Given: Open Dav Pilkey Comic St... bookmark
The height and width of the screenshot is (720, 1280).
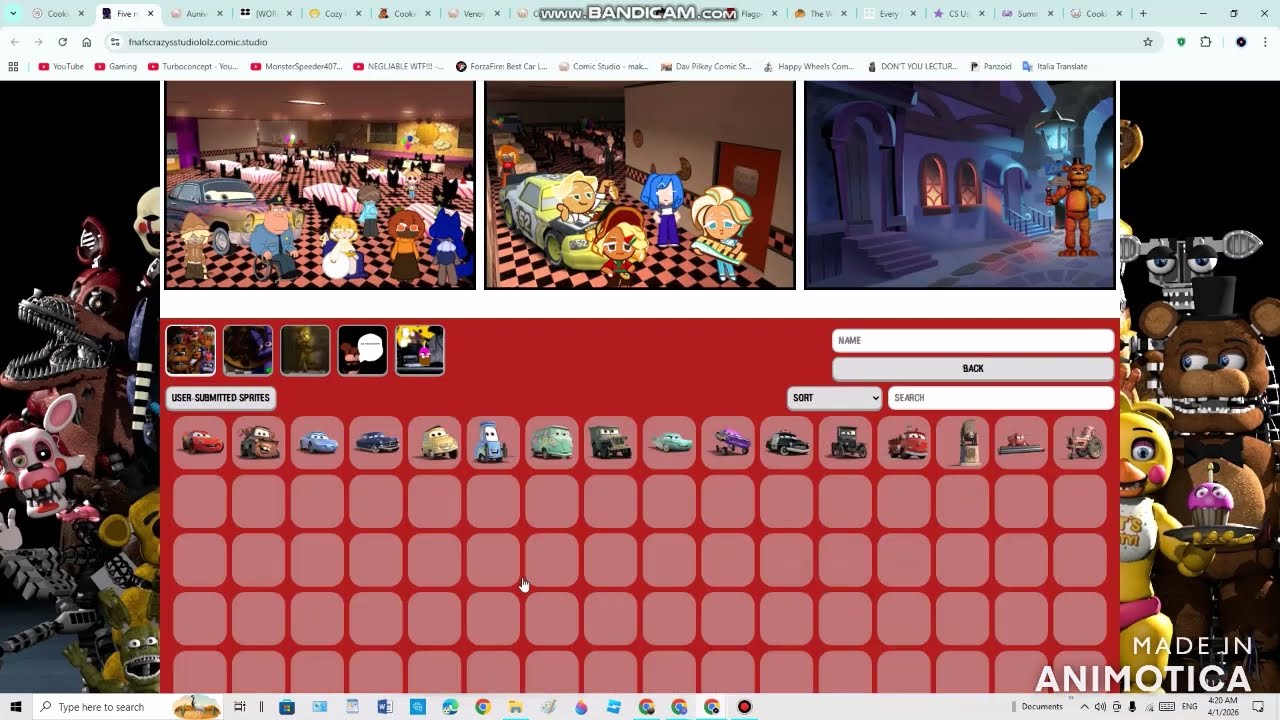Looking at the screenshot, I should (705, 66).
